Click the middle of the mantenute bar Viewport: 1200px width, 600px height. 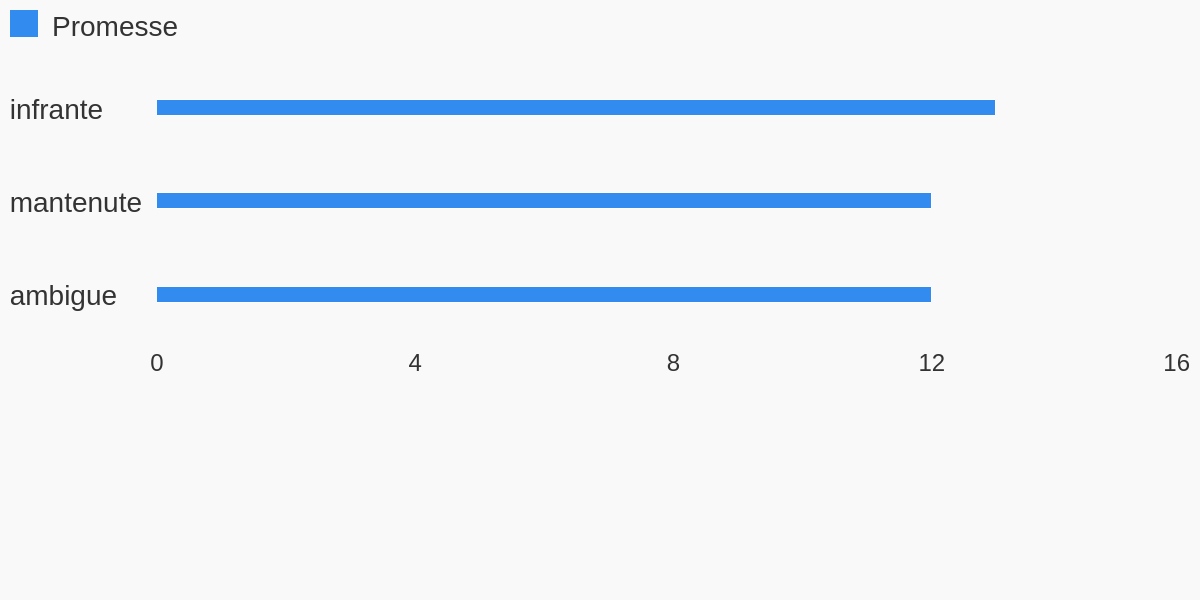[544, 200]
